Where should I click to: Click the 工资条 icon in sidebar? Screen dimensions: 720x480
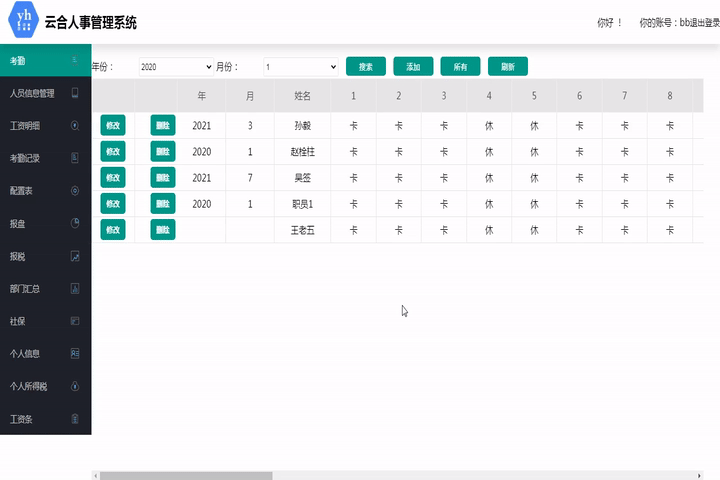[x=75, y=419]
